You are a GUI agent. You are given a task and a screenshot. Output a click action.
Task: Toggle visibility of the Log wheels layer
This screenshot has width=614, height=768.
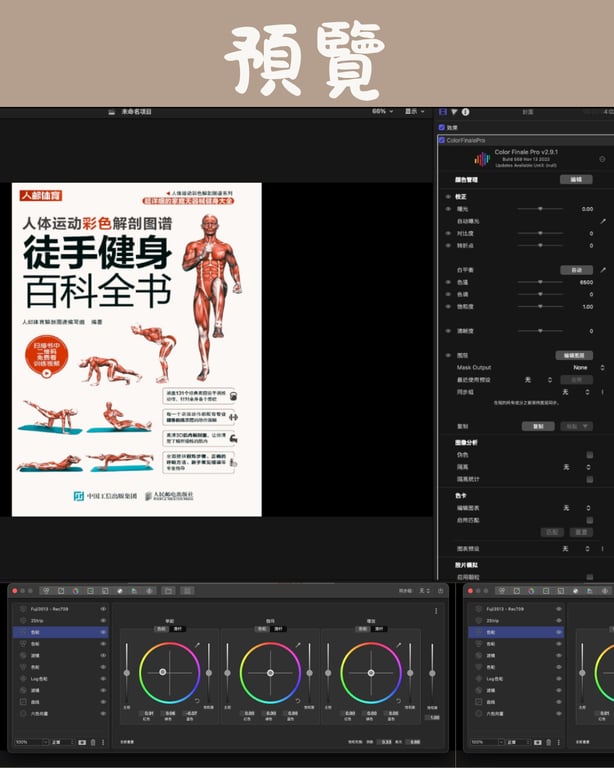(103, 679)
